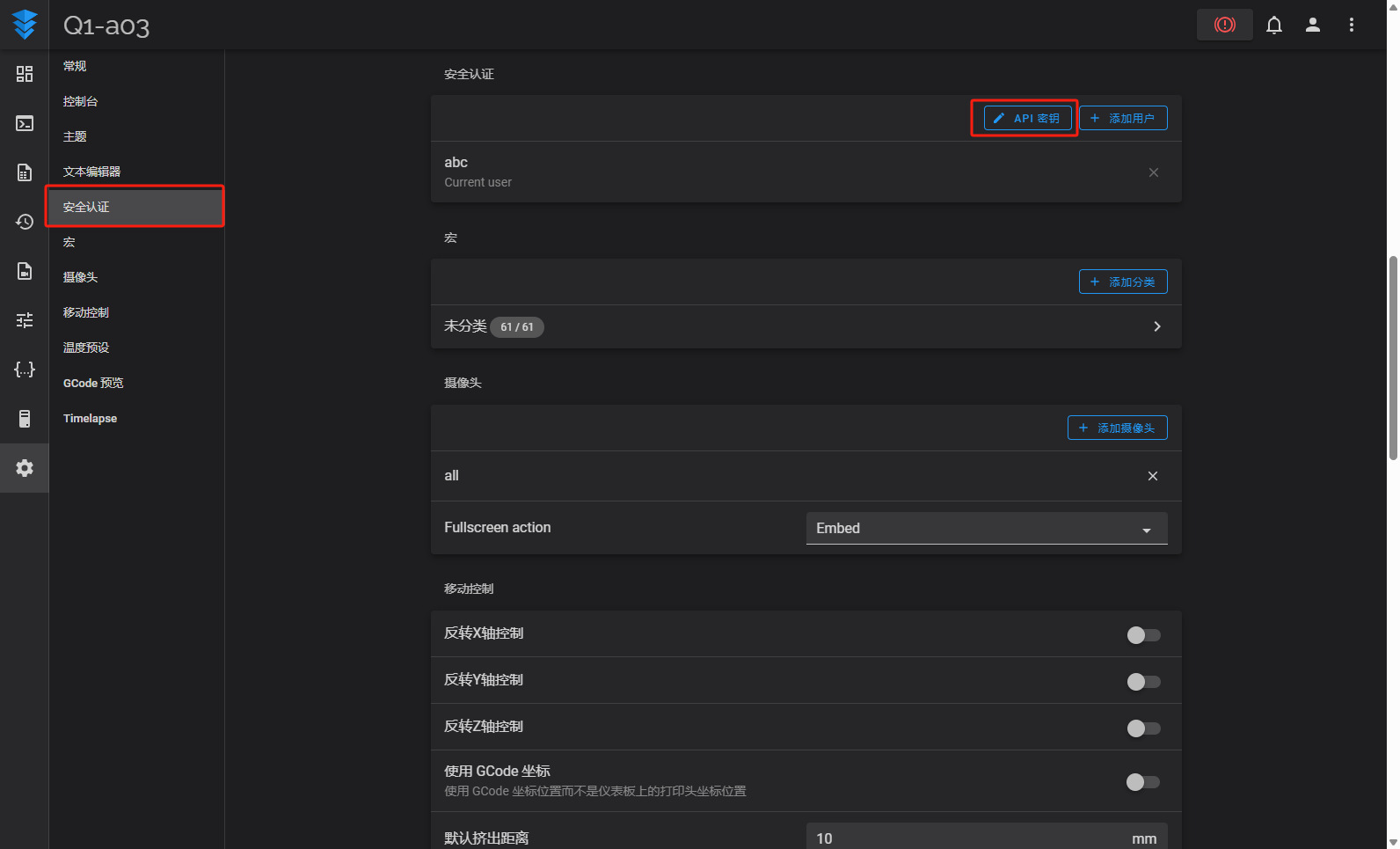Select 摄像头 in the settings menu
Image resolution: width=1400 pixels, height=849 pixels.
tap(81, 277)
